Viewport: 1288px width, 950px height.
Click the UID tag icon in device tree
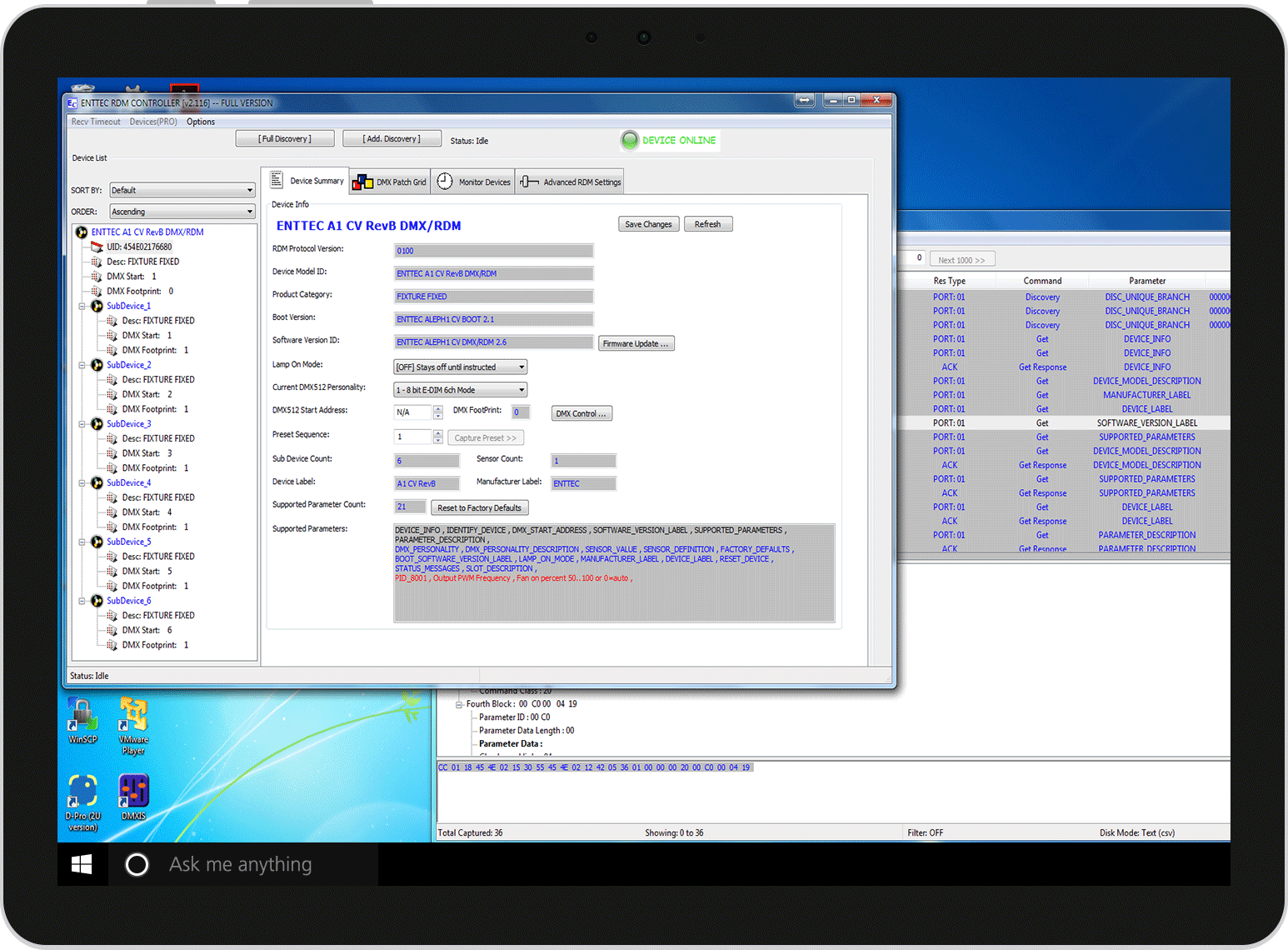pos(97,247)
